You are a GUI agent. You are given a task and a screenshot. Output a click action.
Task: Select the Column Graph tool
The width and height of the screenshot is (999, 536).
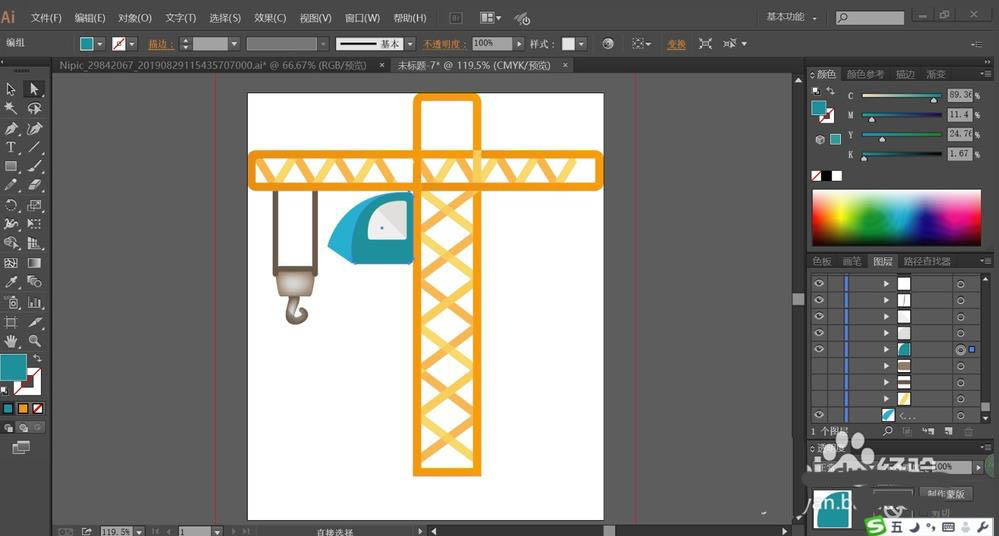(x=34, y=303)
